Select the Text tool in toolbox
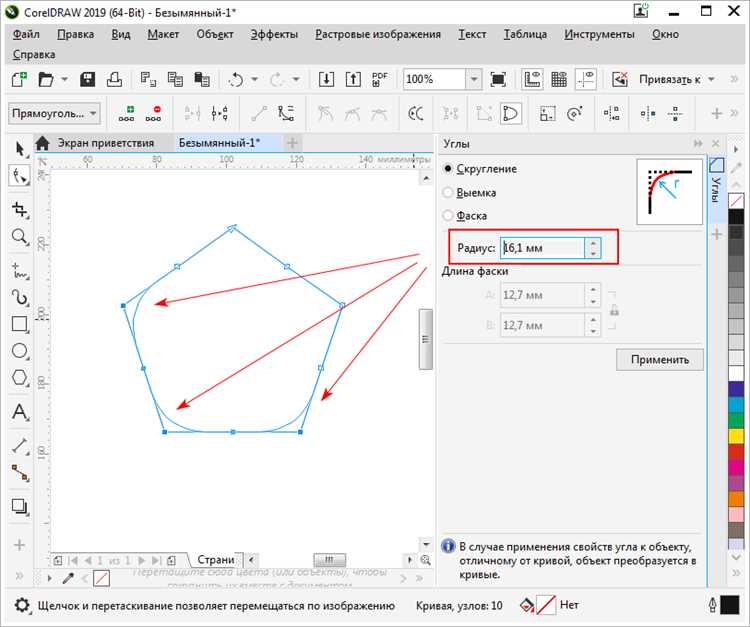The image size is (750, 627). coord(19,412)
